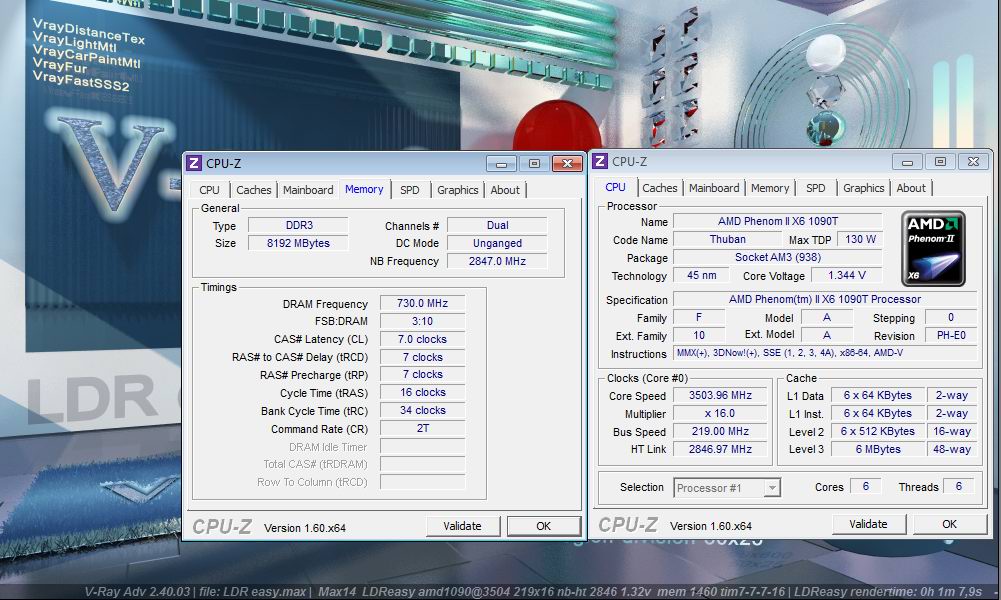Open Mainboard tab in left Memory window
The image size is (1001, 600).
[x=308, y=190]
